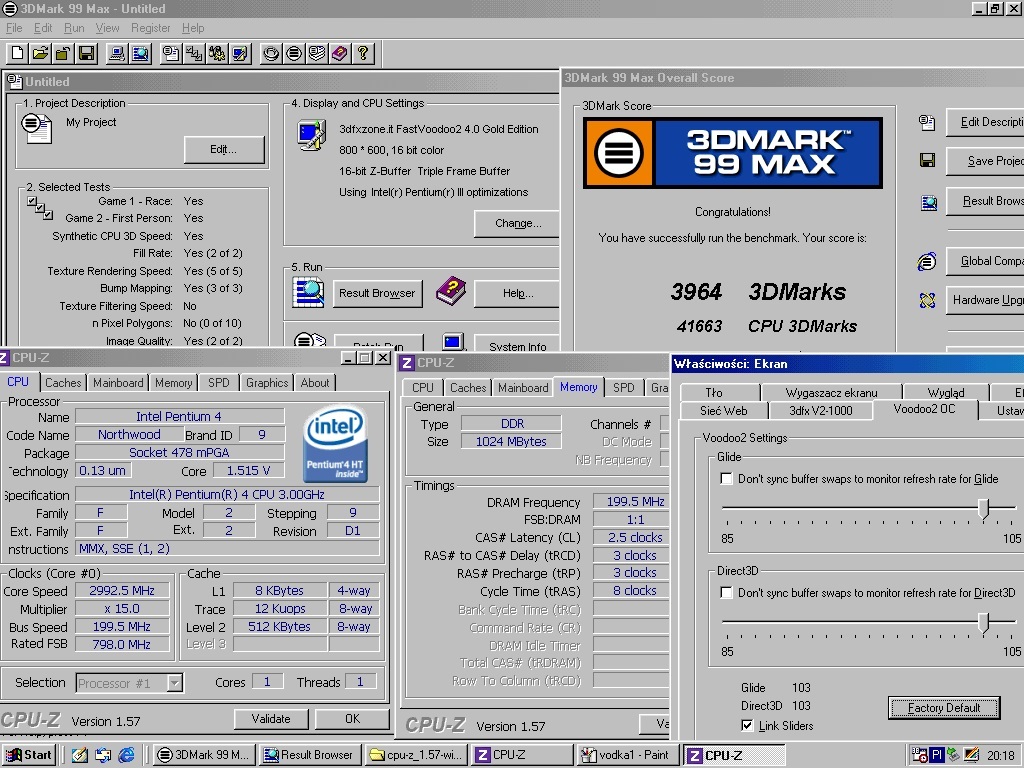Click the Edit... project description button
The image size is (1024, 768).
tap(223, 150)
